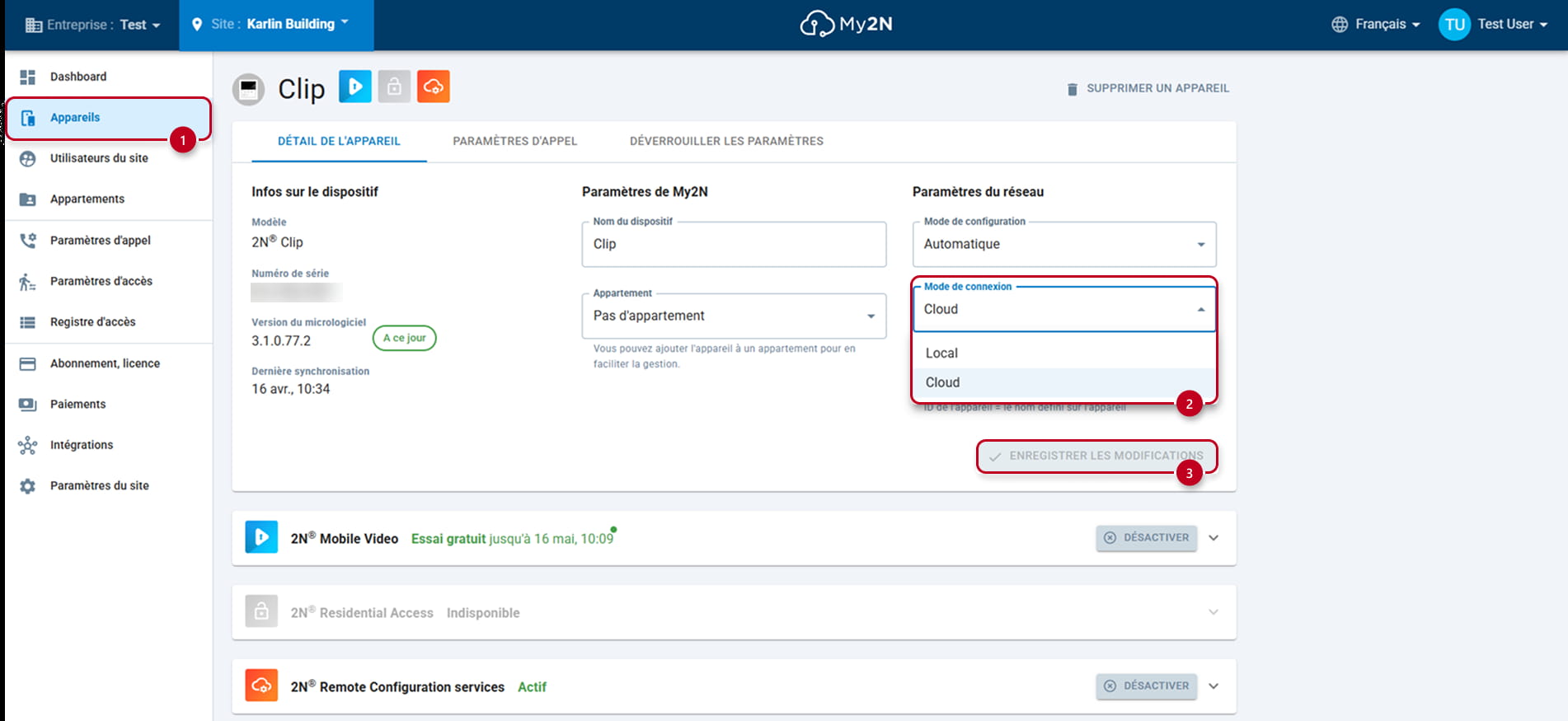Click the globe language icon

tap(1340, 24)
